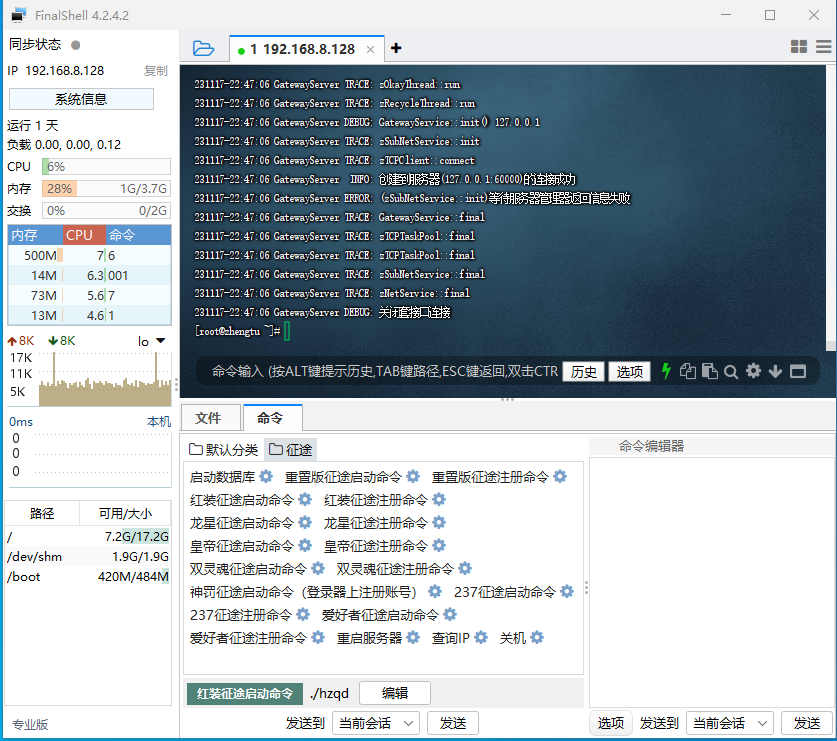This screenshot has width=837, height=741.
Task: Open the hamburger main menu
Action: coord(823,47)
